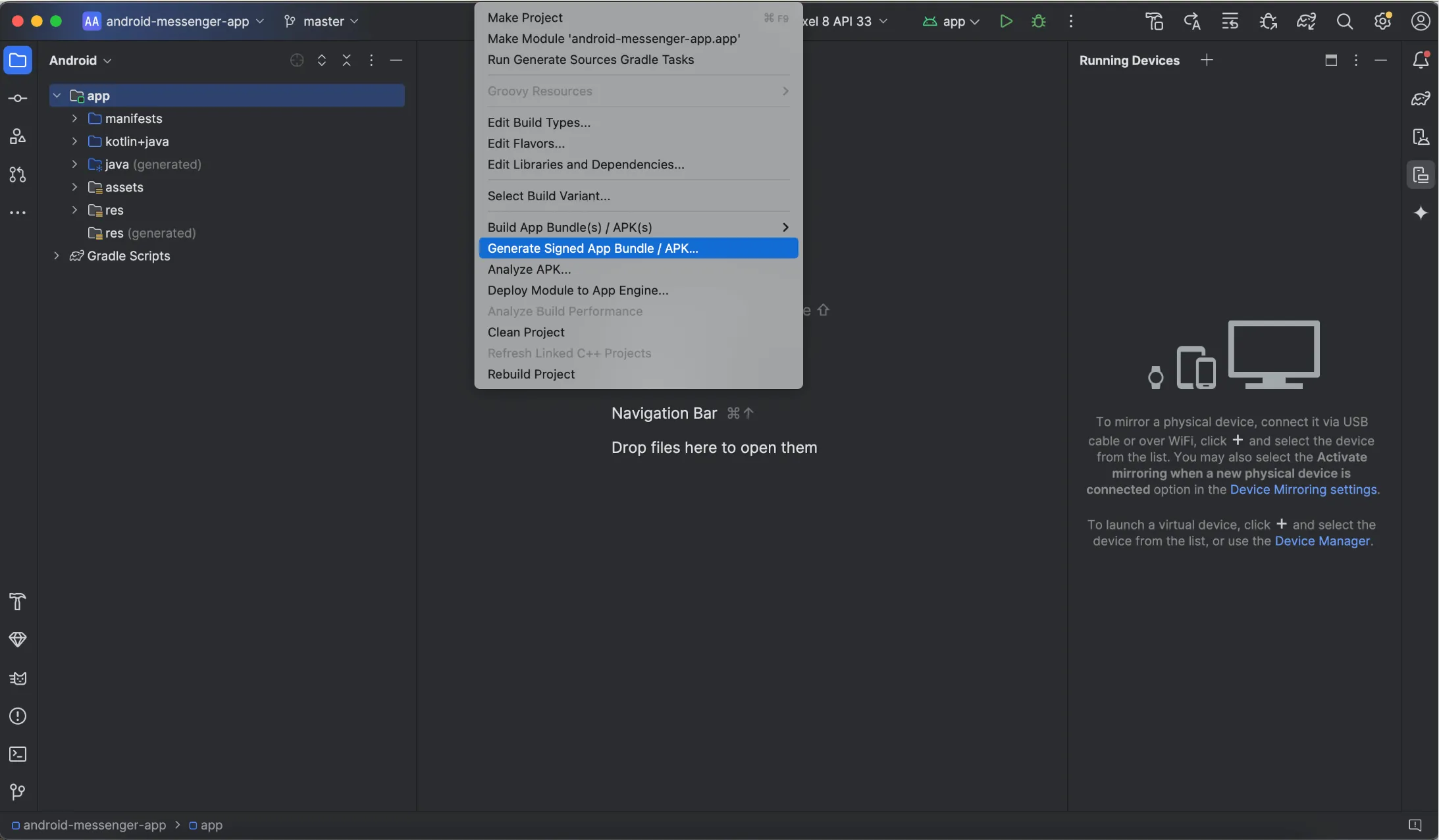Image resolution: width=1439 pixels, height=840 pixels.
Task: Expand all nodes in project tree
Action: click(x=322, y=60)
